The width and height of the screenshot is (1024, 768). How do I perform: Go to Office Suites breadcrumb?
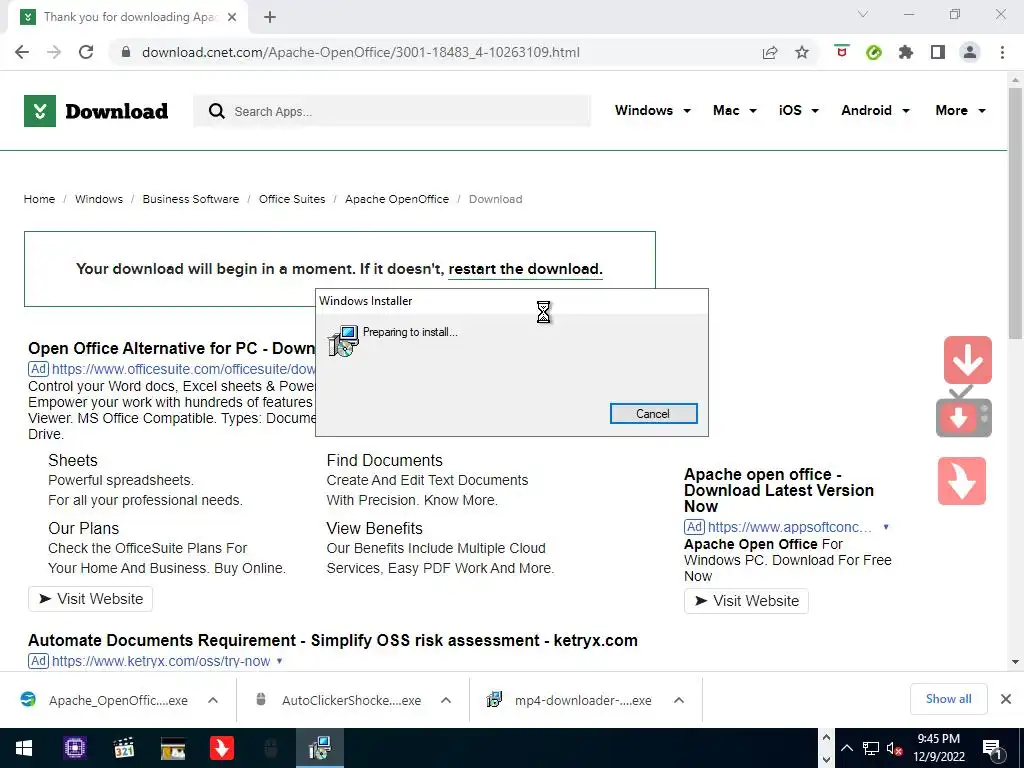(x=292, y=199)
